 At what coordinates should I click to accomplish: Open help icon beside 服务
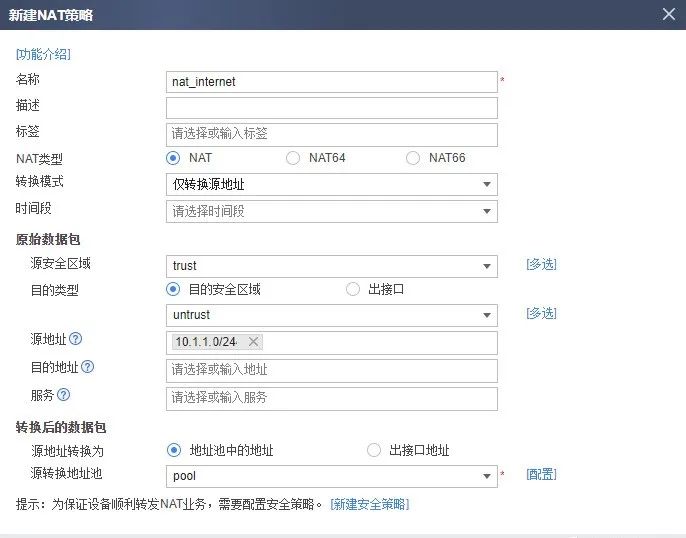click(x=63, y=395)
